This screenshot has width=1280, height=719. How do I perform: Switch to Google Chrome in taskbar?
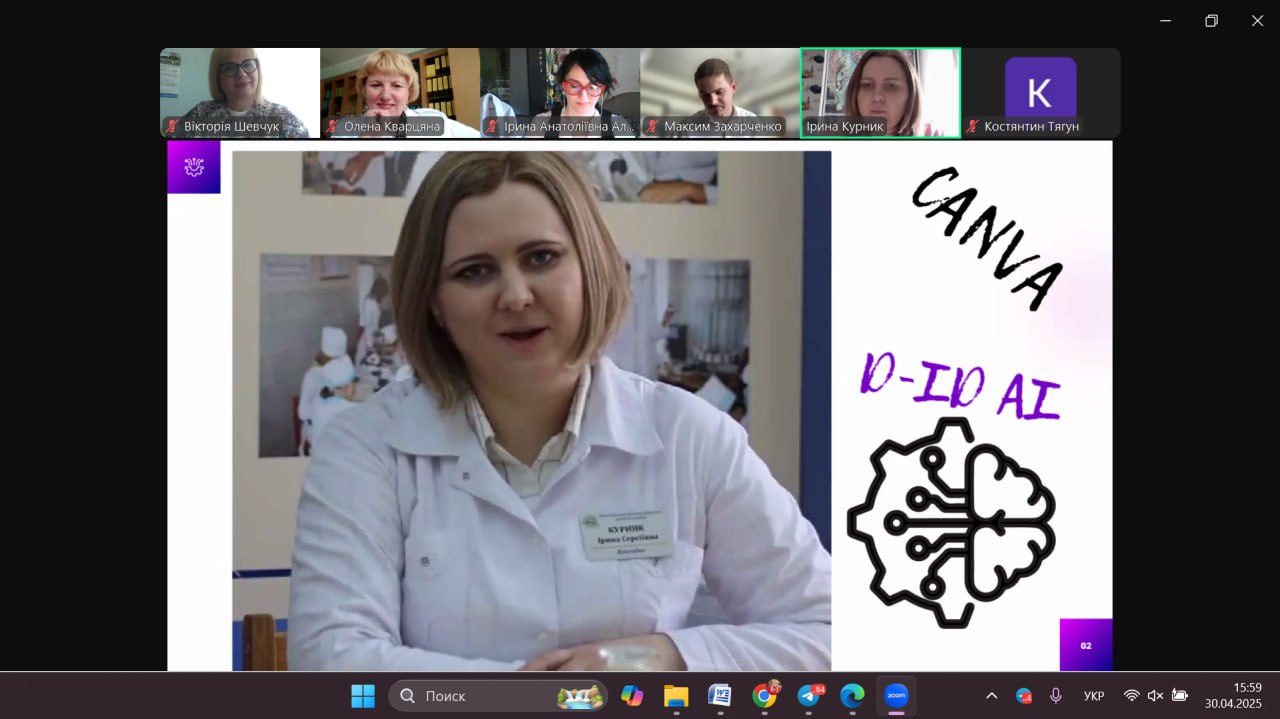coord(765,696)
